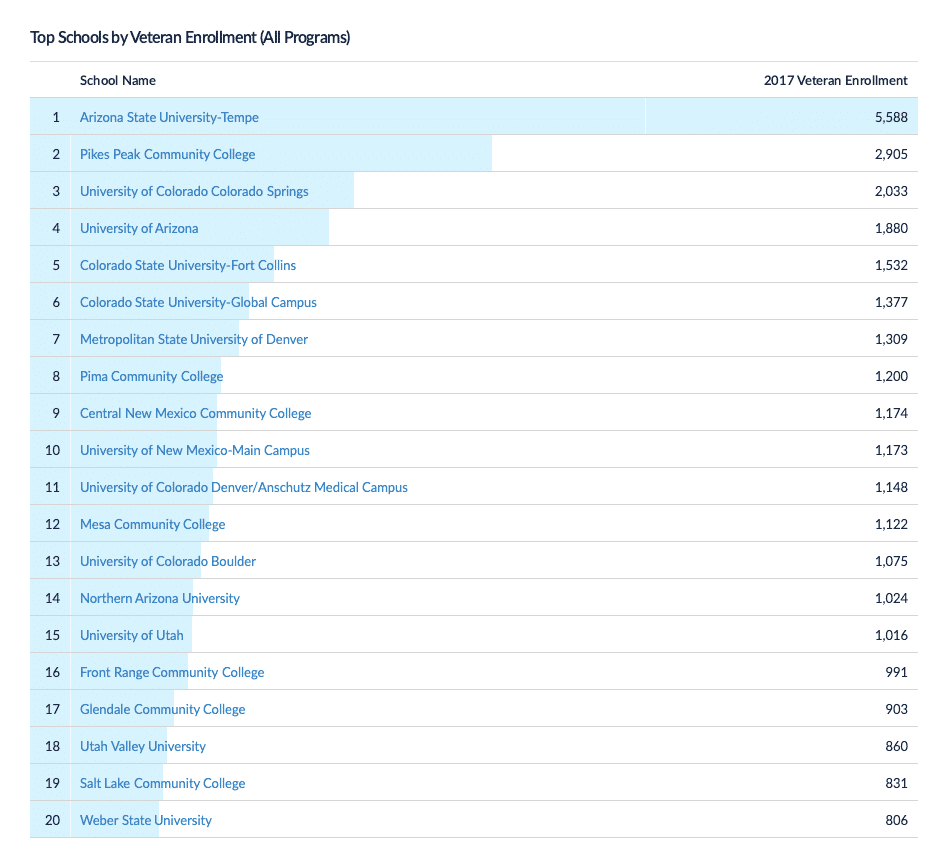Click the 2017 Veteran Enrollment column header

[835, 80]
